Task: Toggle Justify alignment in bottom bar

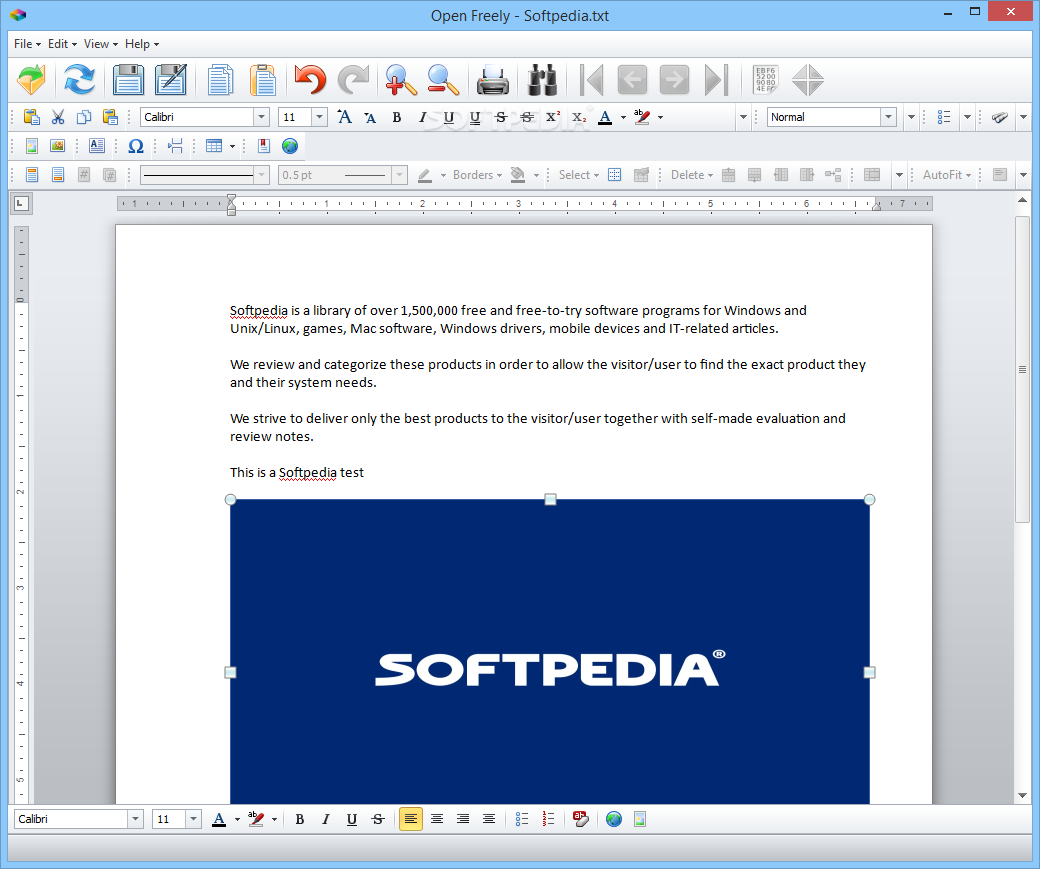Action: pyautogui.click(x=489, y=819)
